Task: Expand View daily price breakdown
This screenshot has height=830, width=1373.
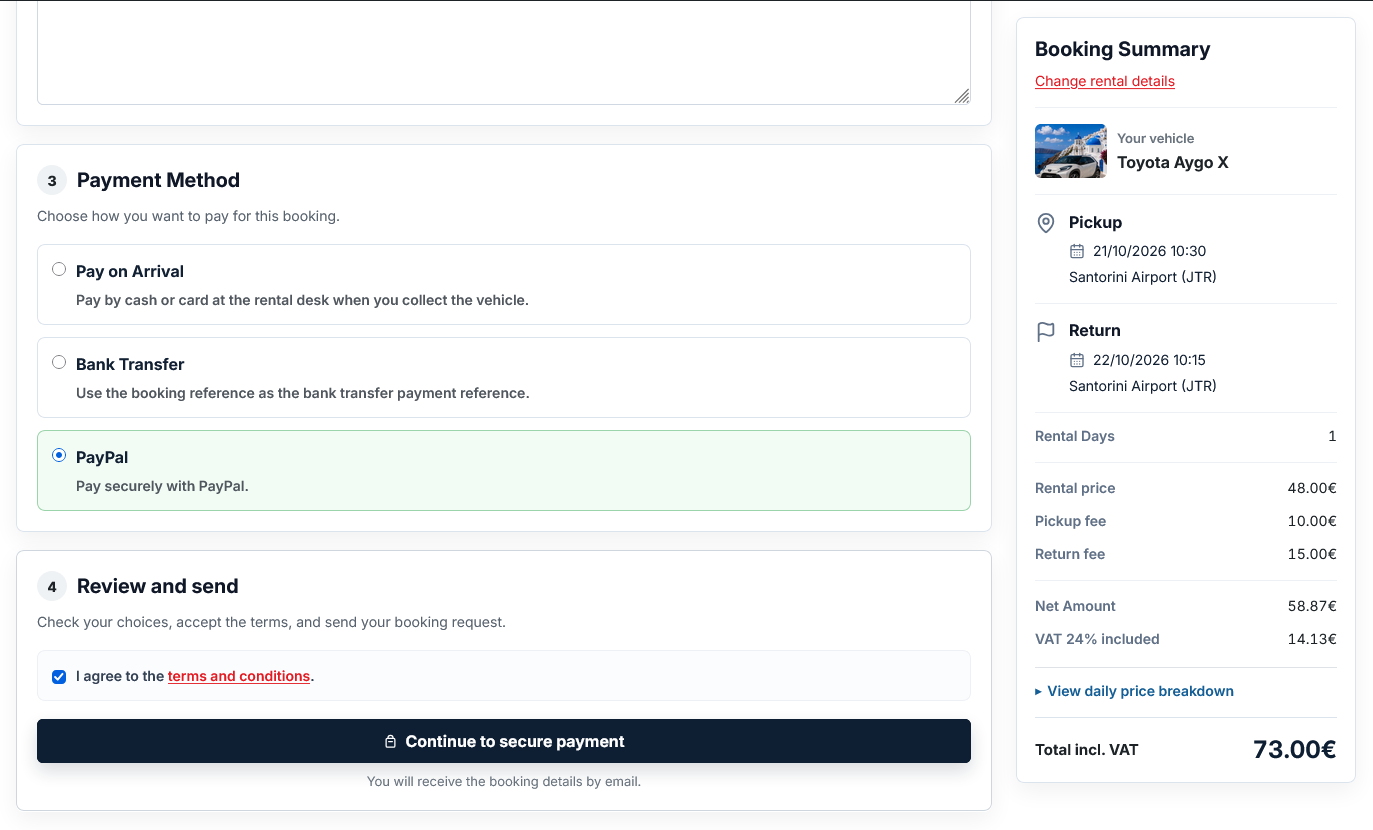Action: click(x=1134, y=691)
